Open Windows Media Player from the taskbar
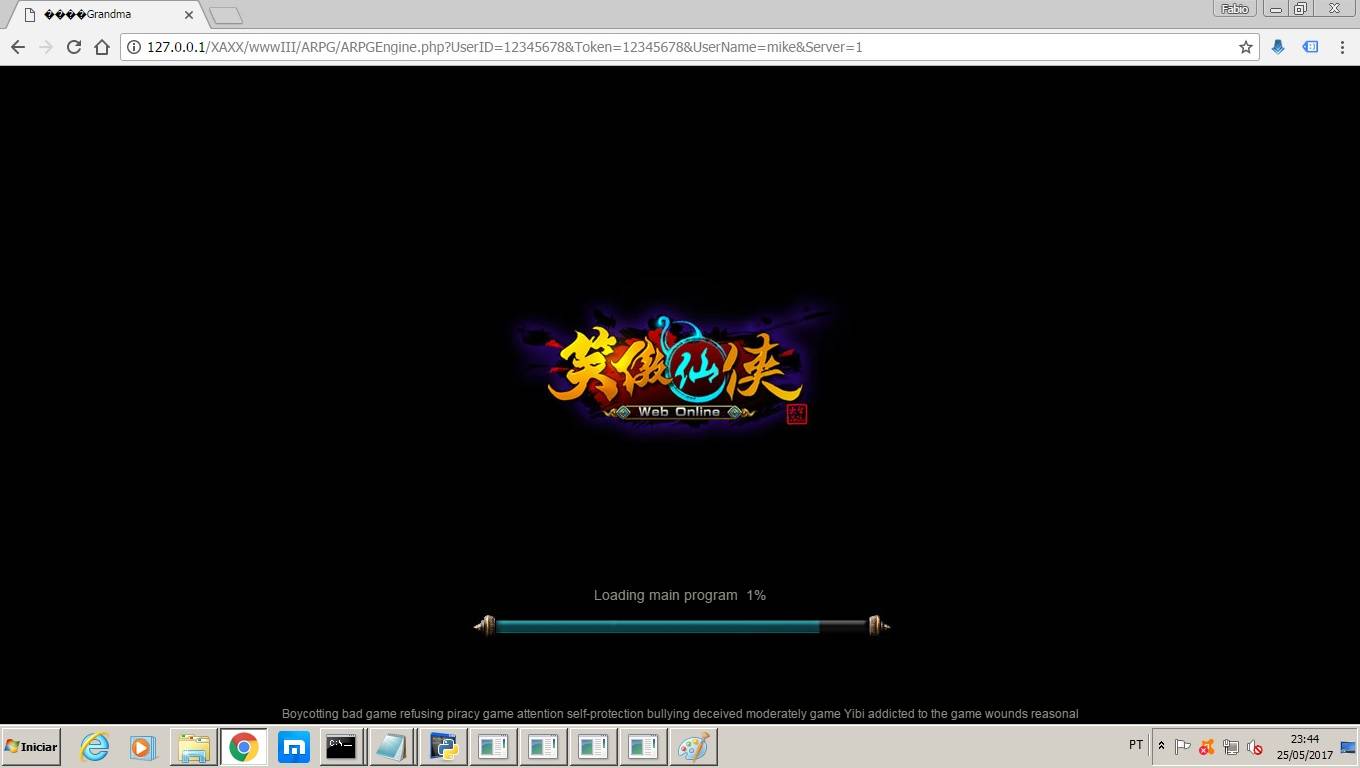This screenshot has height=768, width=1360. tap(143, 747)
